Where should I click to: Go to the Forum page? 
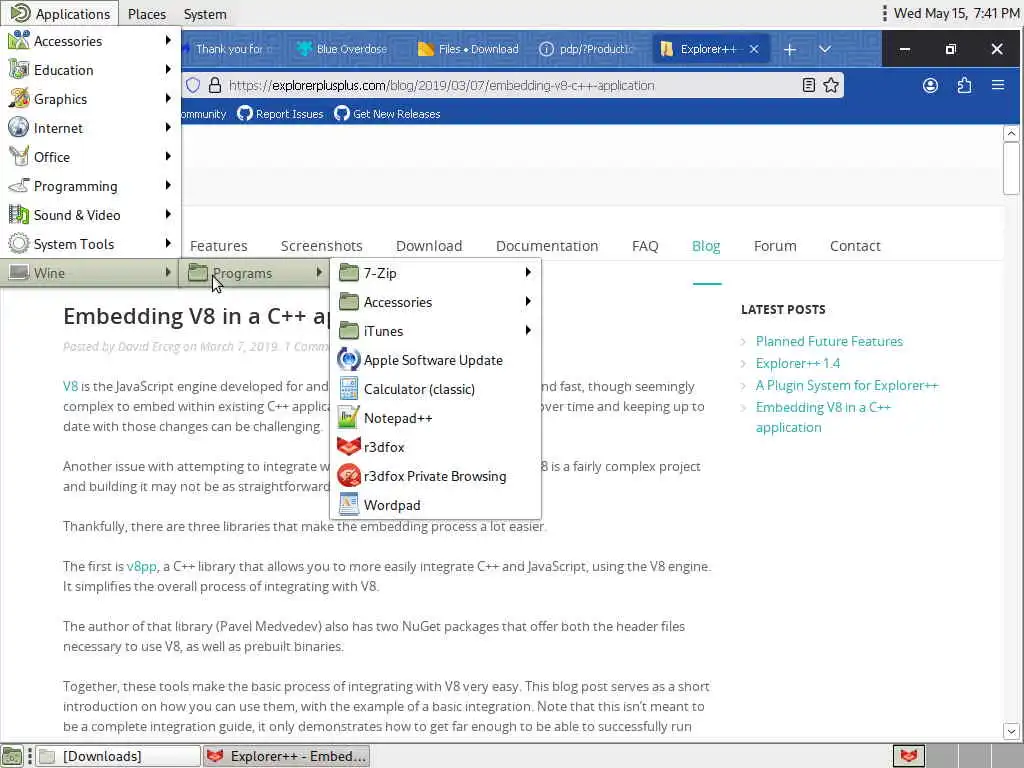775,246
